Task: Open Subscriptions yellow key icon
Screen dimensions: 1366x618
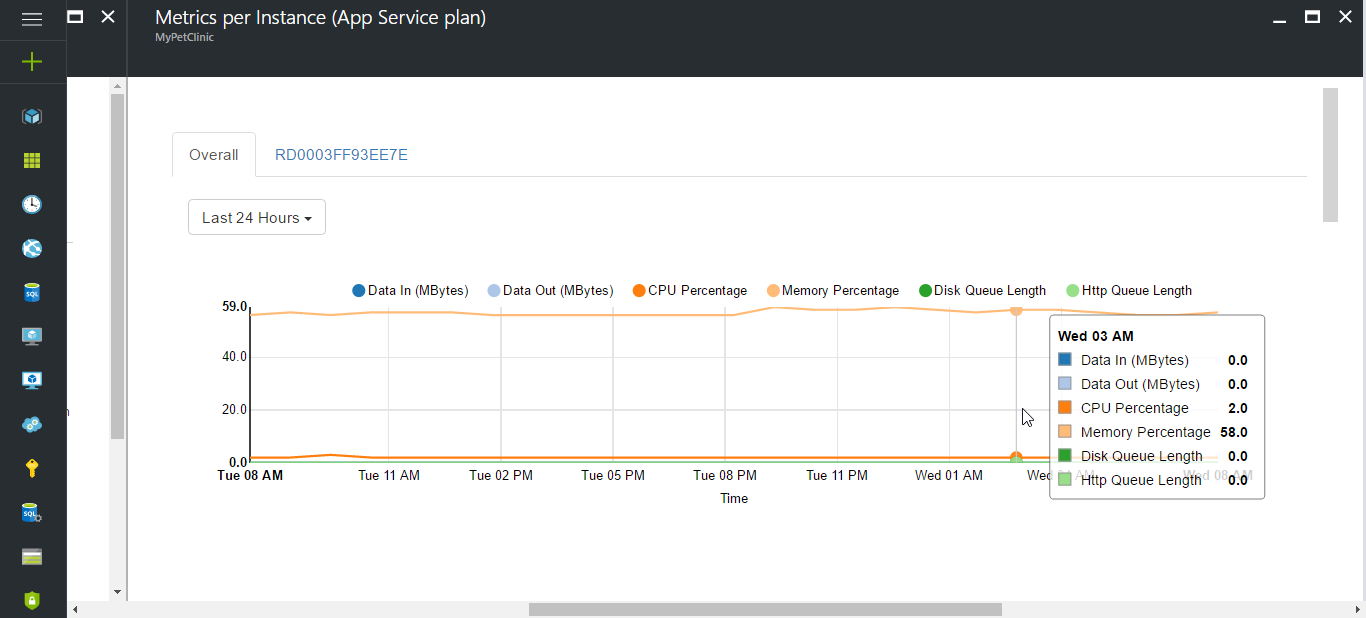Action: (32, 468)
